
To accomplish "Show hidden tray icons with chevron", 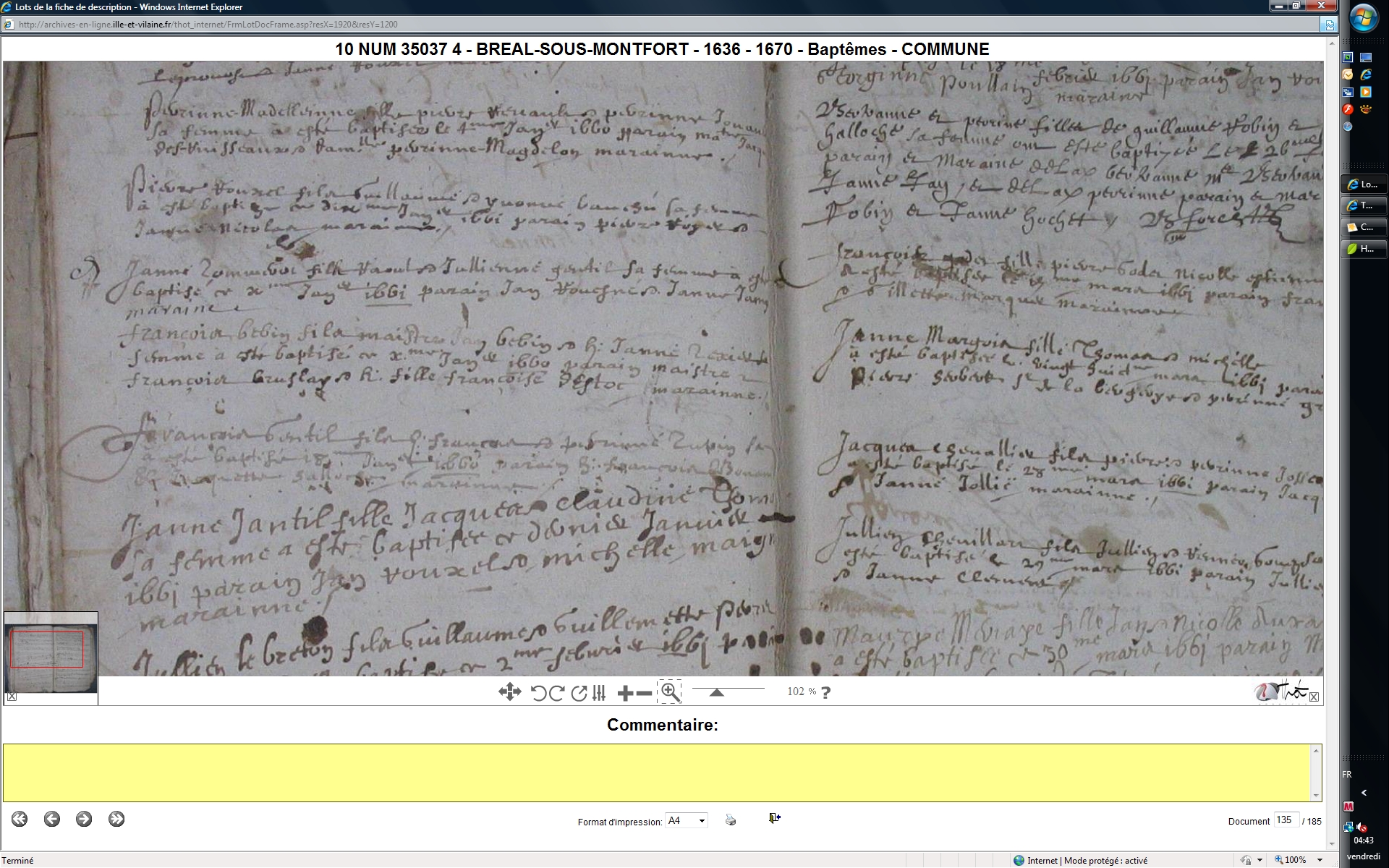I will click(x=1364, y=793).
